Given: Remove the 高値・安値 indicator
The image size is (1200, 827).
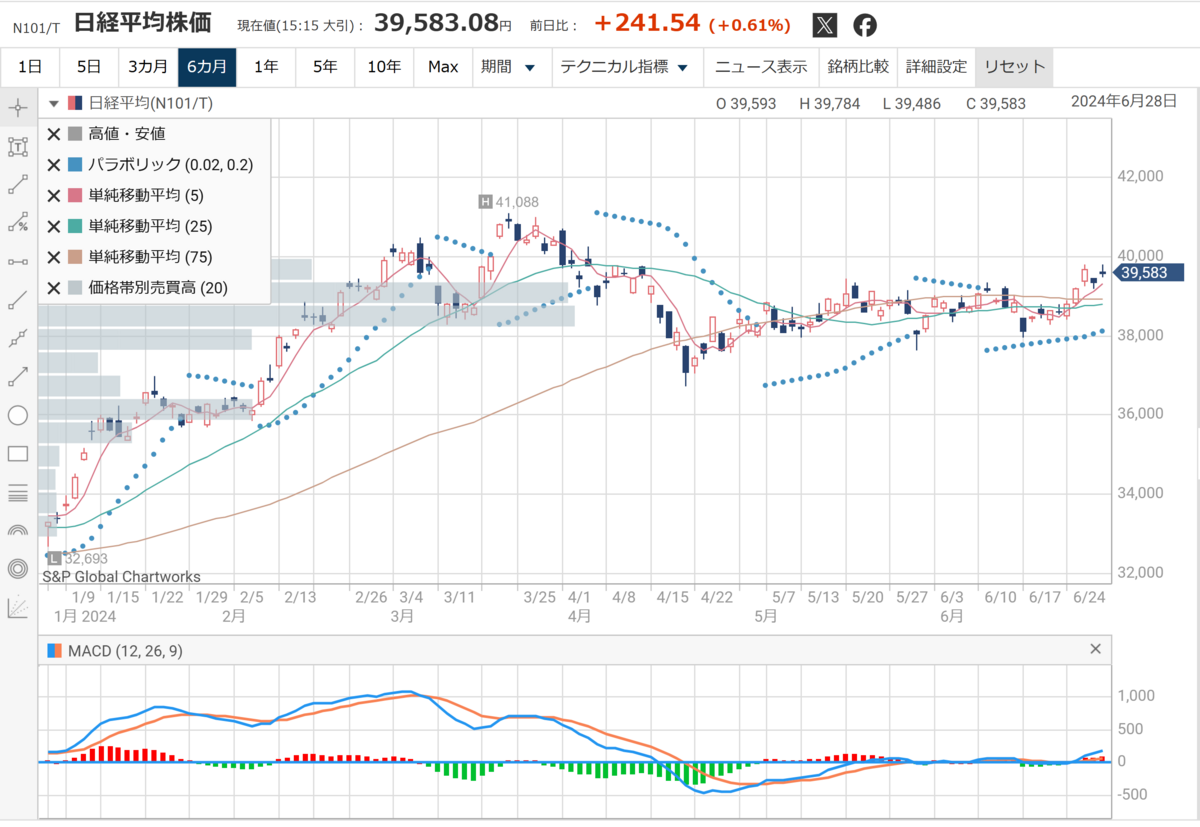Looking at the screenshot, I should coord(54,133).
